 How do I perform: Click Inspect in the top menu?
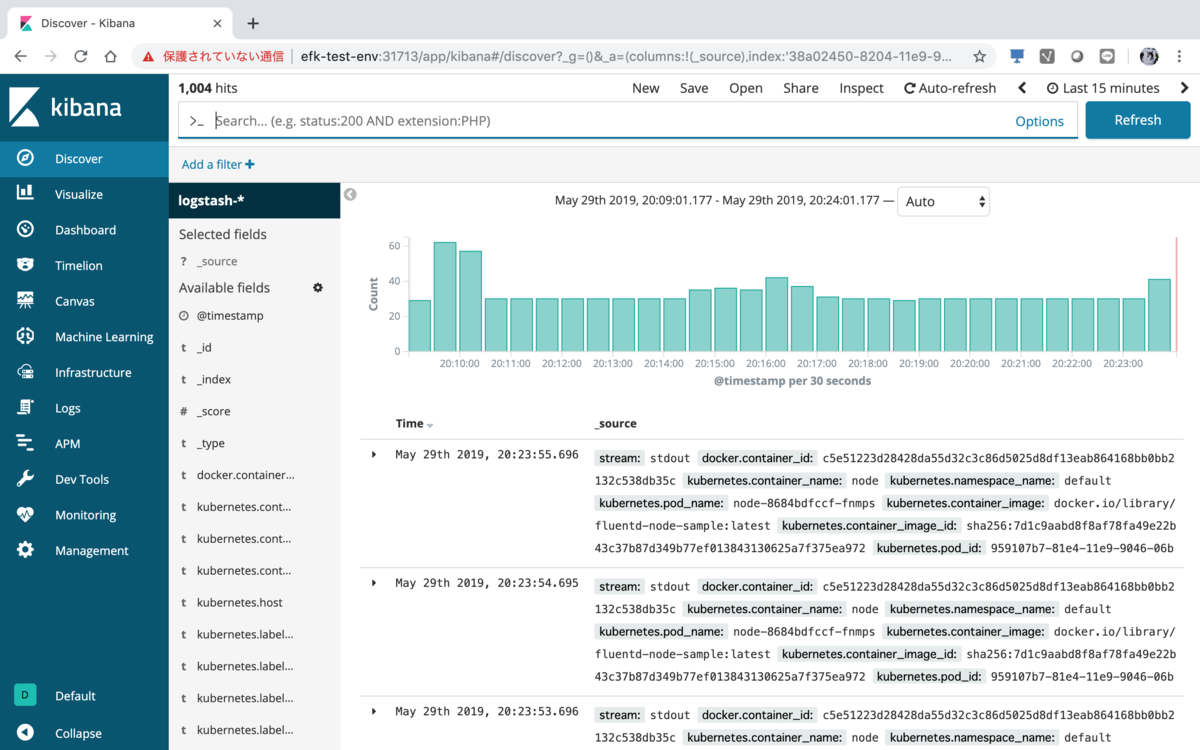861,88
